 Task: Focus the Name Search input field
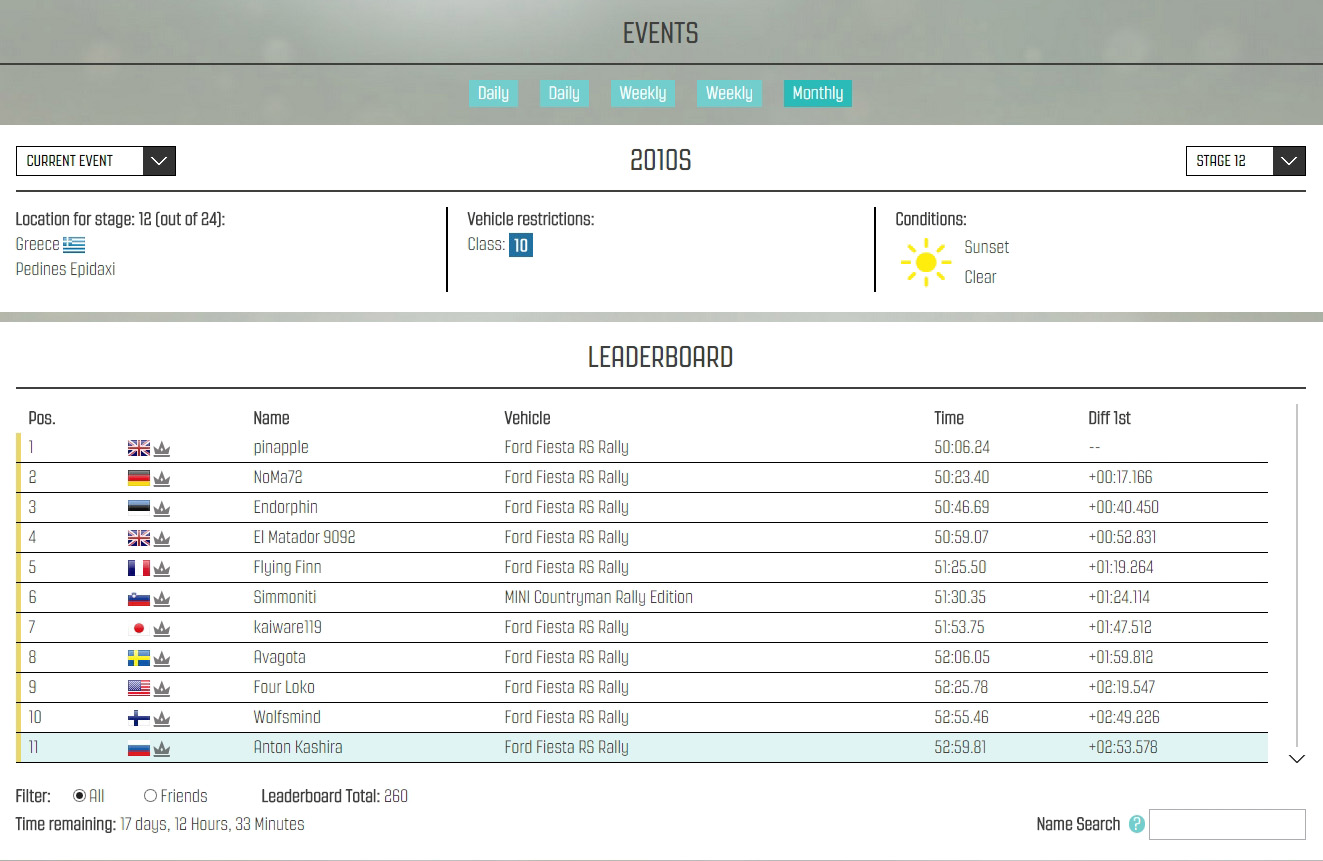pos(1227,825)
